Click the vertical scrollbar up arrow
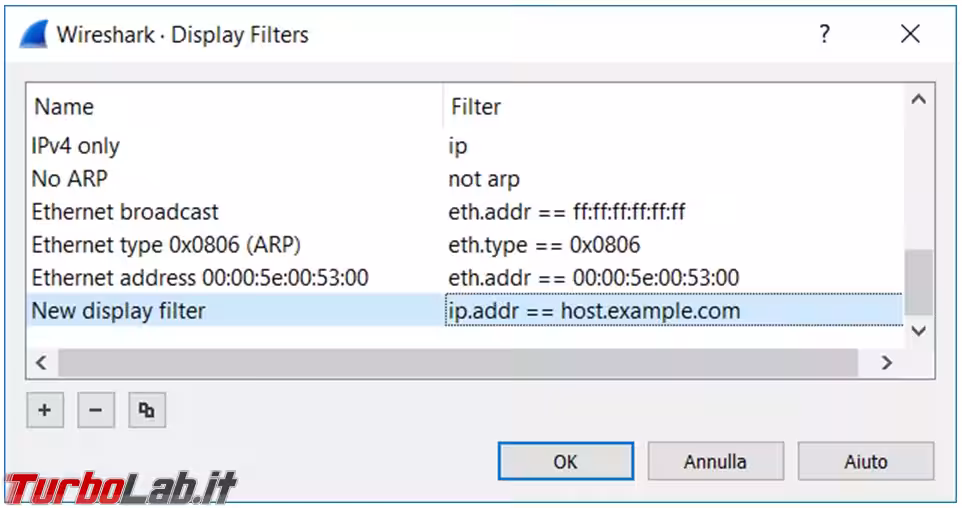The height and width of the screenshot is (508, 962). pyautogui.click(x=918, y=100)
